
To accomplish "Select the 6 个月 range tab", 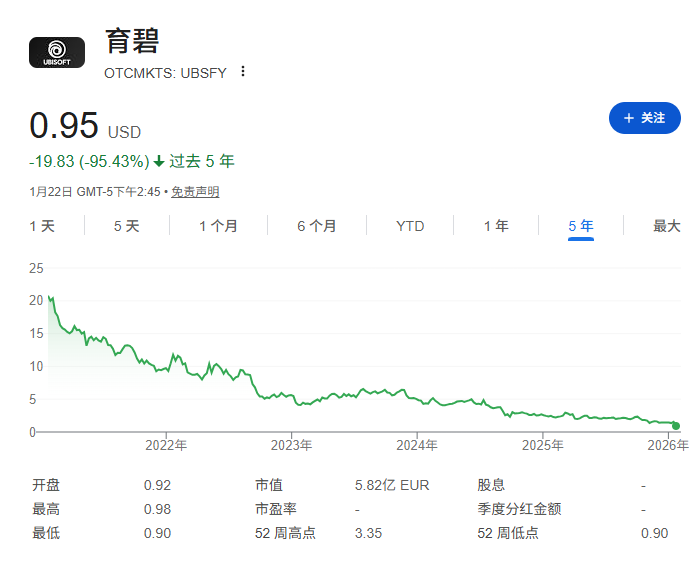I will tap(316, 226).
